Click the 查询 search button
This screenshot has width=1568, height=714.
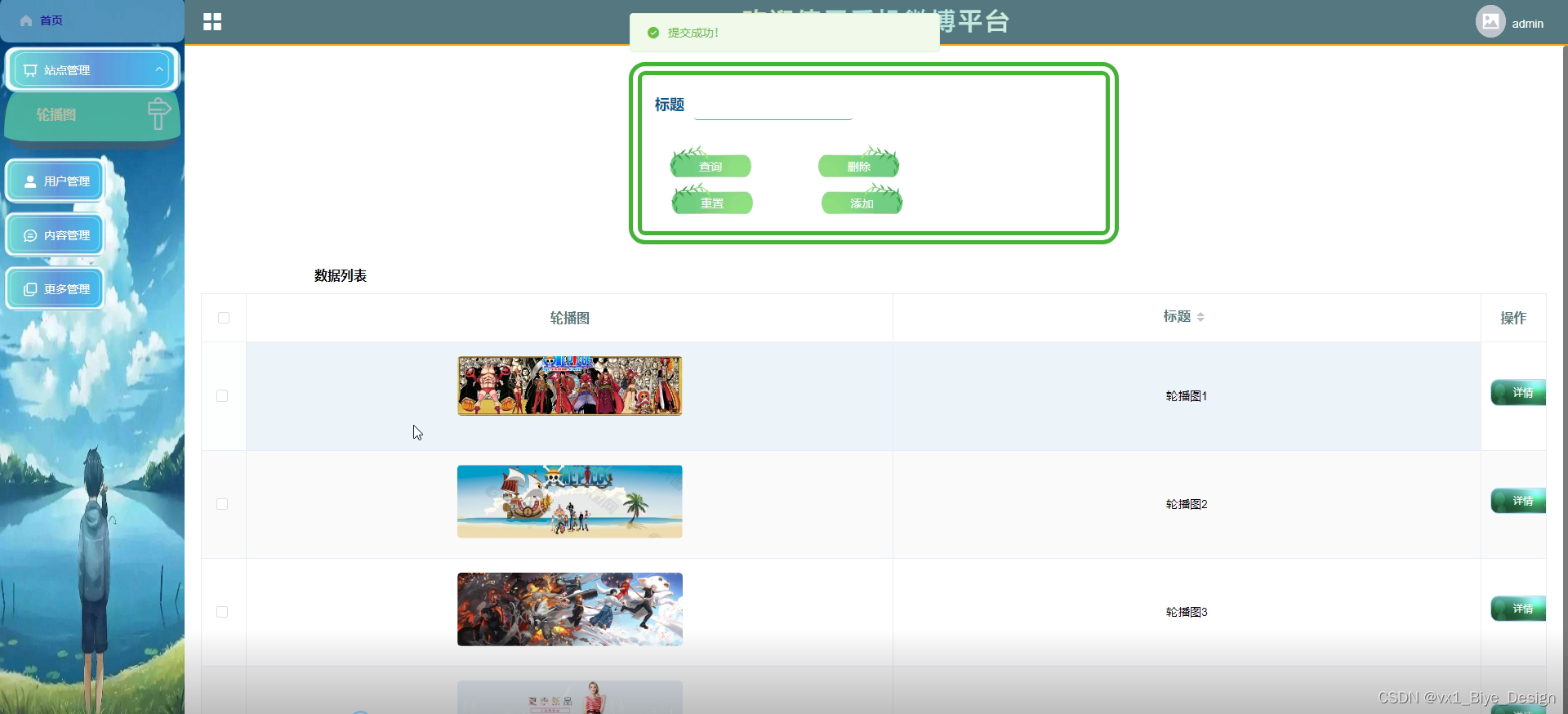(710, 164)
